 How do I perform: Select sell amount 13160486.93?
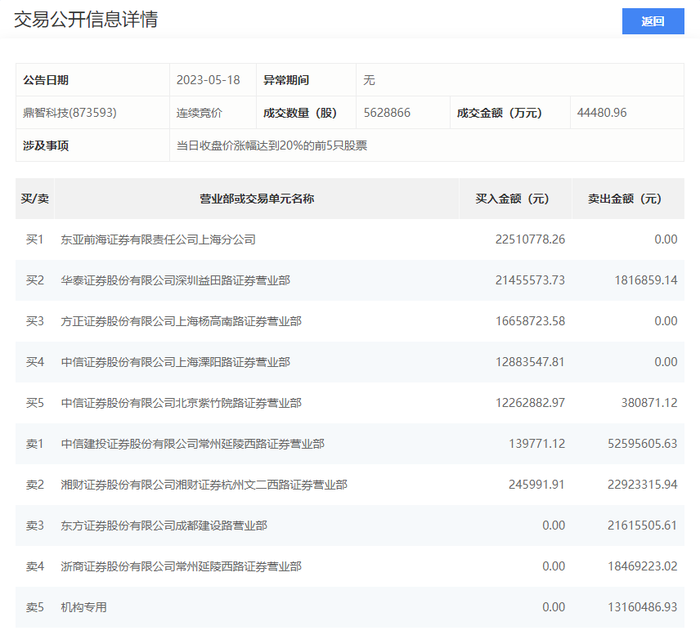pos(642,607)
